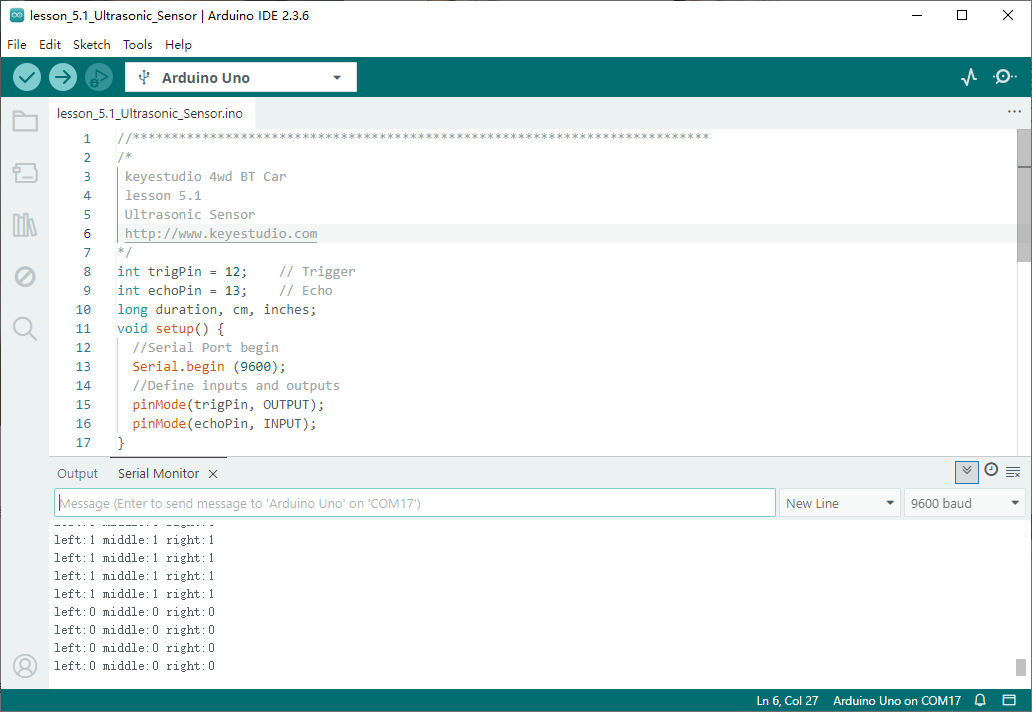Click the int trigPin = 12; line
This screenshot has width=1032, height=712.
(x=182, y=272)
